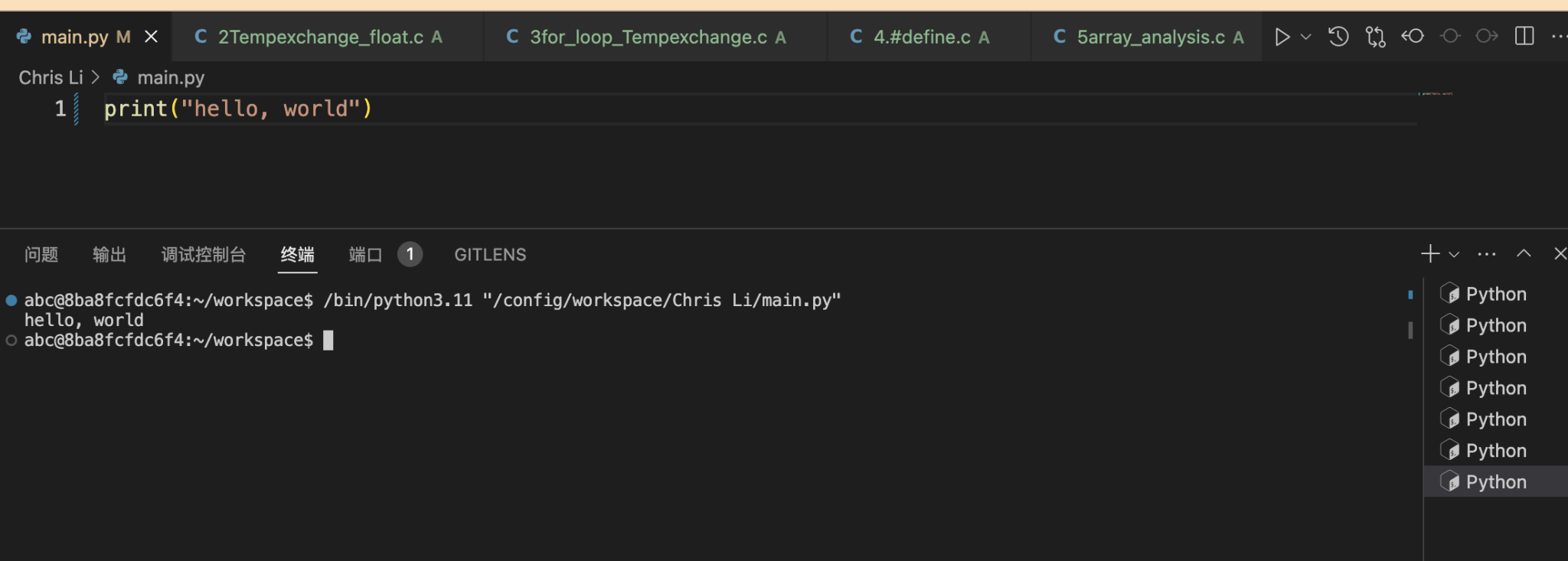This screenshot has height=561, width=1568.
Task: Click the split editor icon
Action: pyautogui.click(x=1524, y=37)
